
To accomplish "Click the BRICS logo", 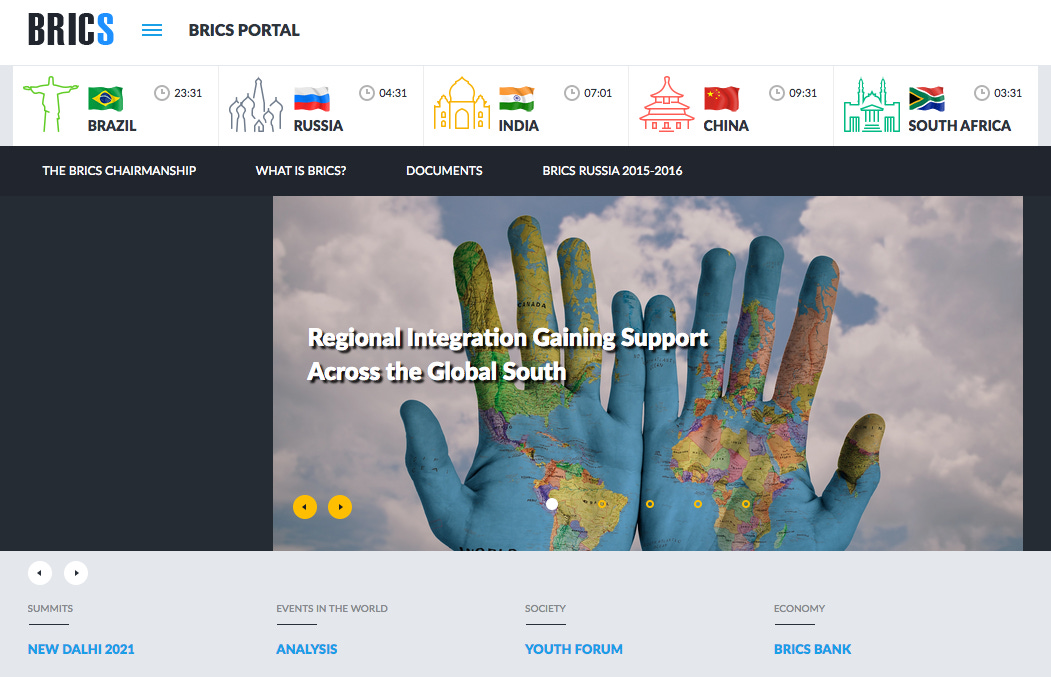I will (x=70, y=29).
